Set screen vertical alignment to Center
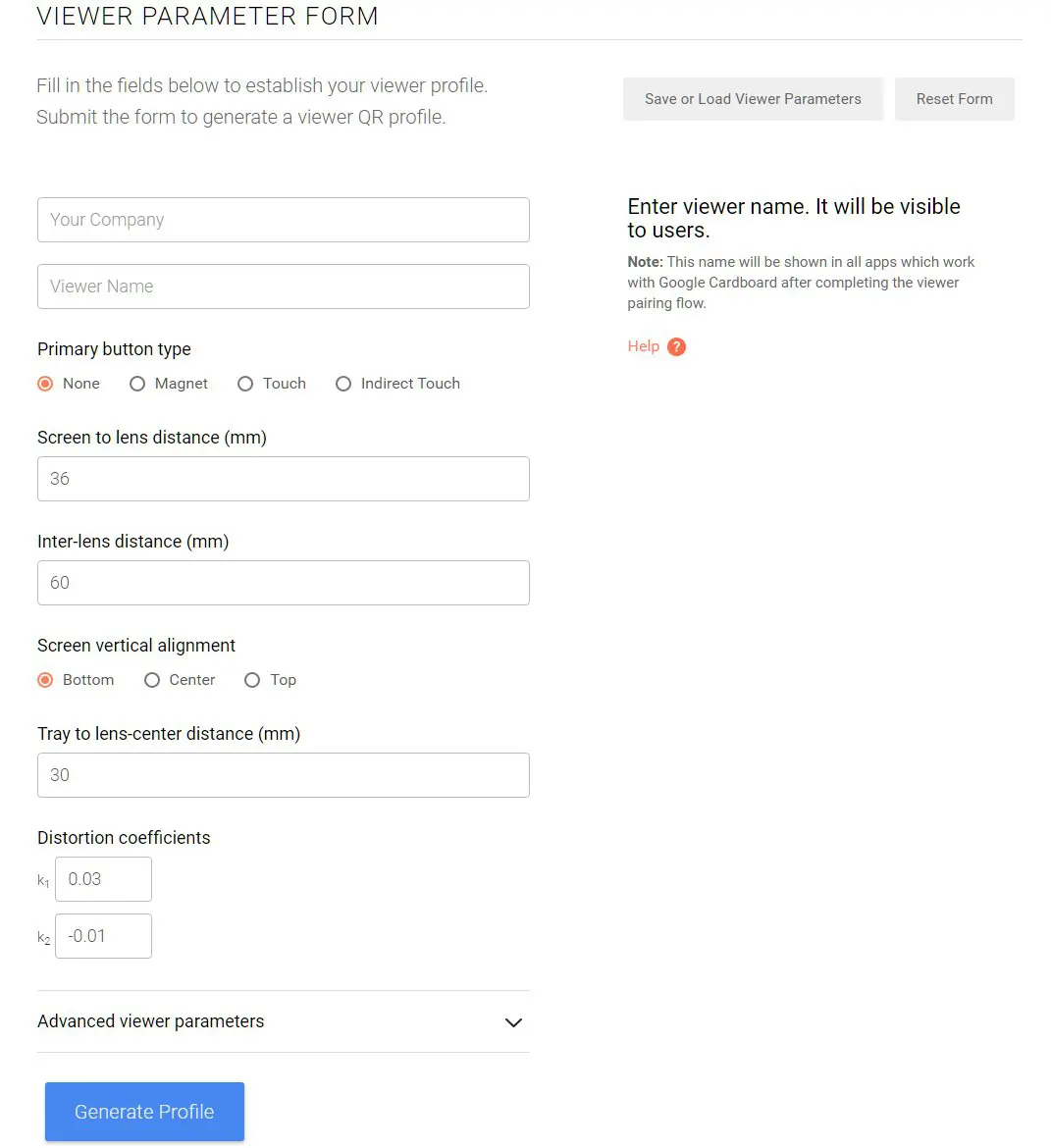Screen dimensions: 1051x1148 coord(151,680)
